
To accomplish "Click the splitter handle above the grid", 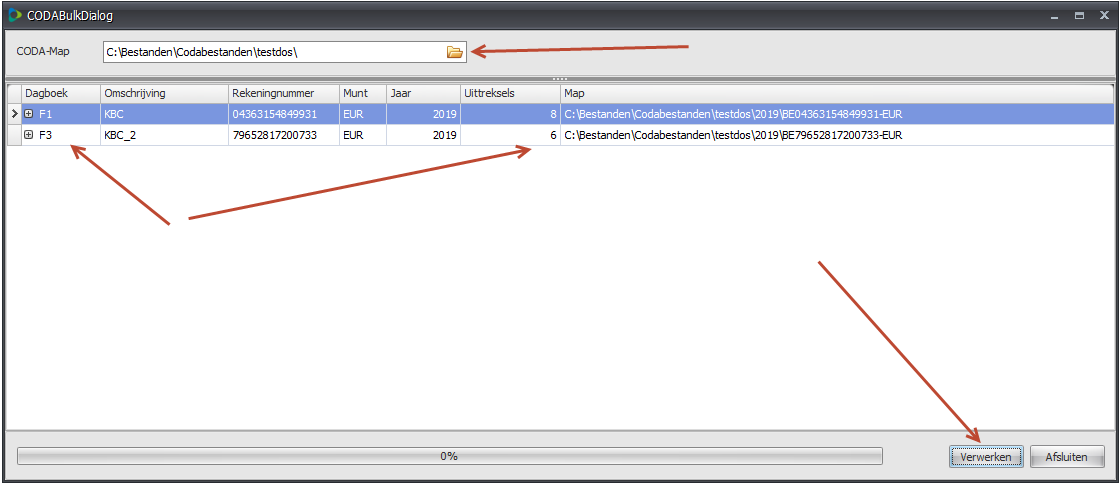I will pyautogui.click(x=559, y=78).
